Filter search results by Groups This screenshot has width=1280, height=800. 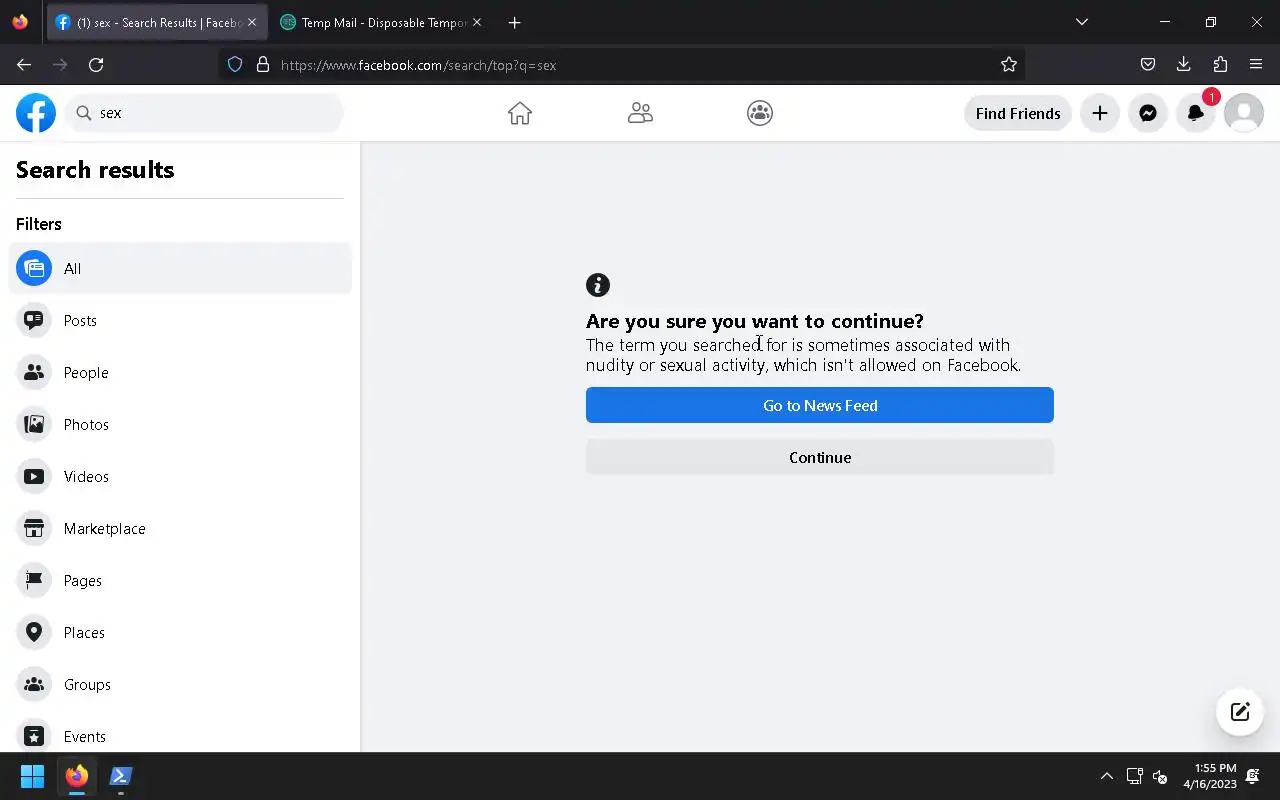point(180,684)
